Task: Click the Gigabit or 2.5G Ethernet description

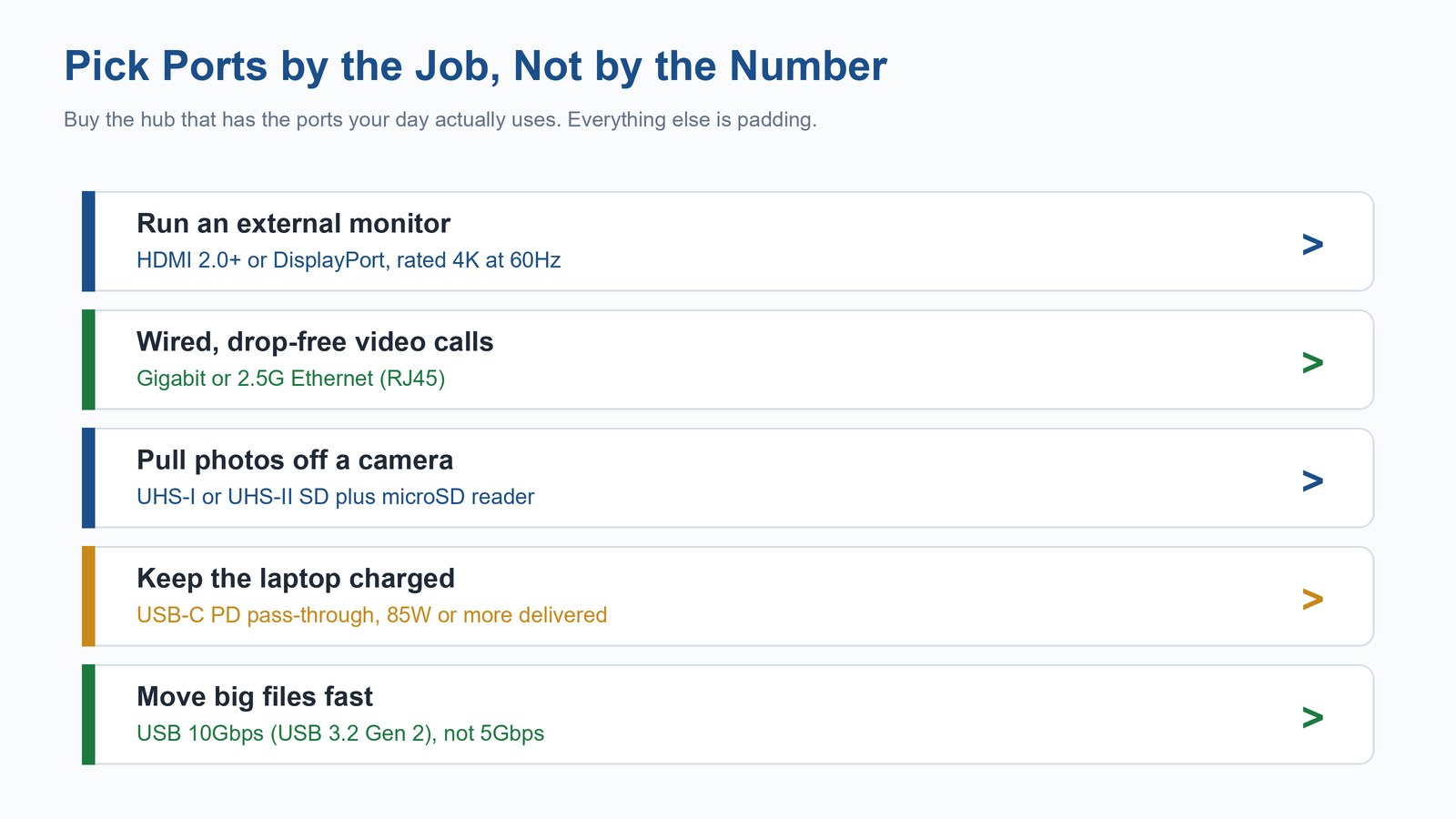Action: 291,379
